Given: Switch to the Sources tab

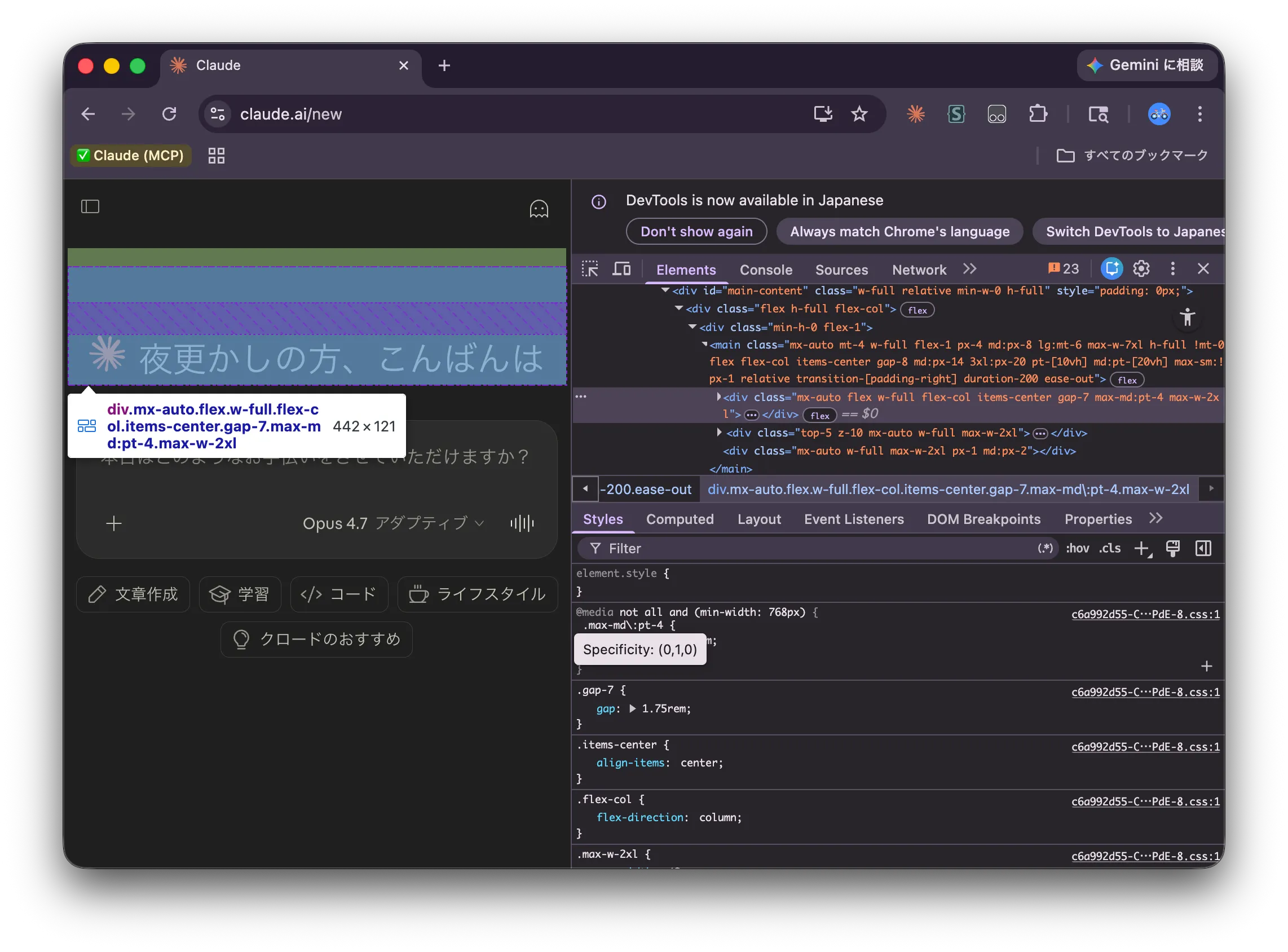Looking at the screenshot, I should click(841, 270).
